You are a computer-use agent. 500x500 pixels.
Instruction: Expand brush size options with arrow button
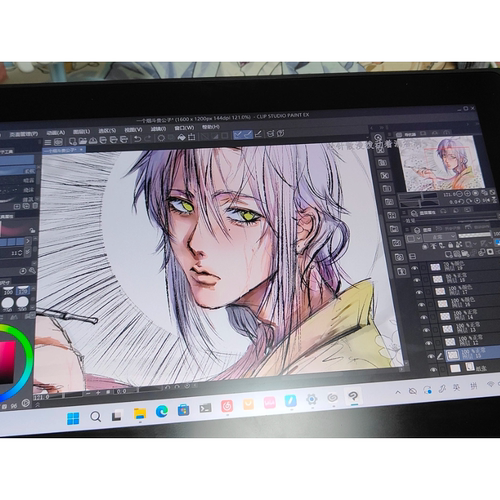tap(28, 241)
